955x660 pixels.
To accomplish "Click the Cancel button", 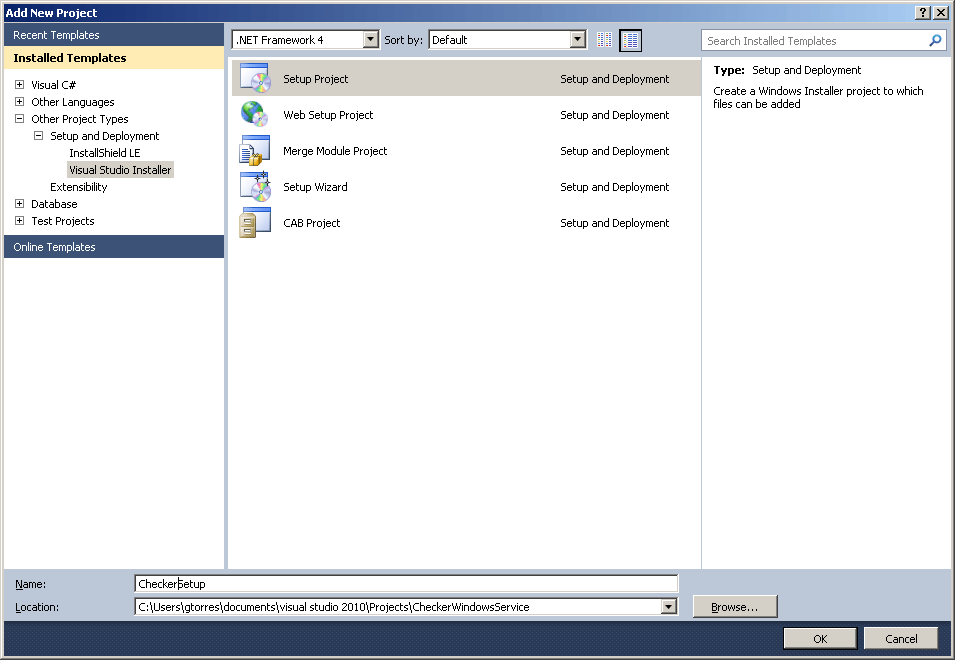I will (x=901, y=638).
